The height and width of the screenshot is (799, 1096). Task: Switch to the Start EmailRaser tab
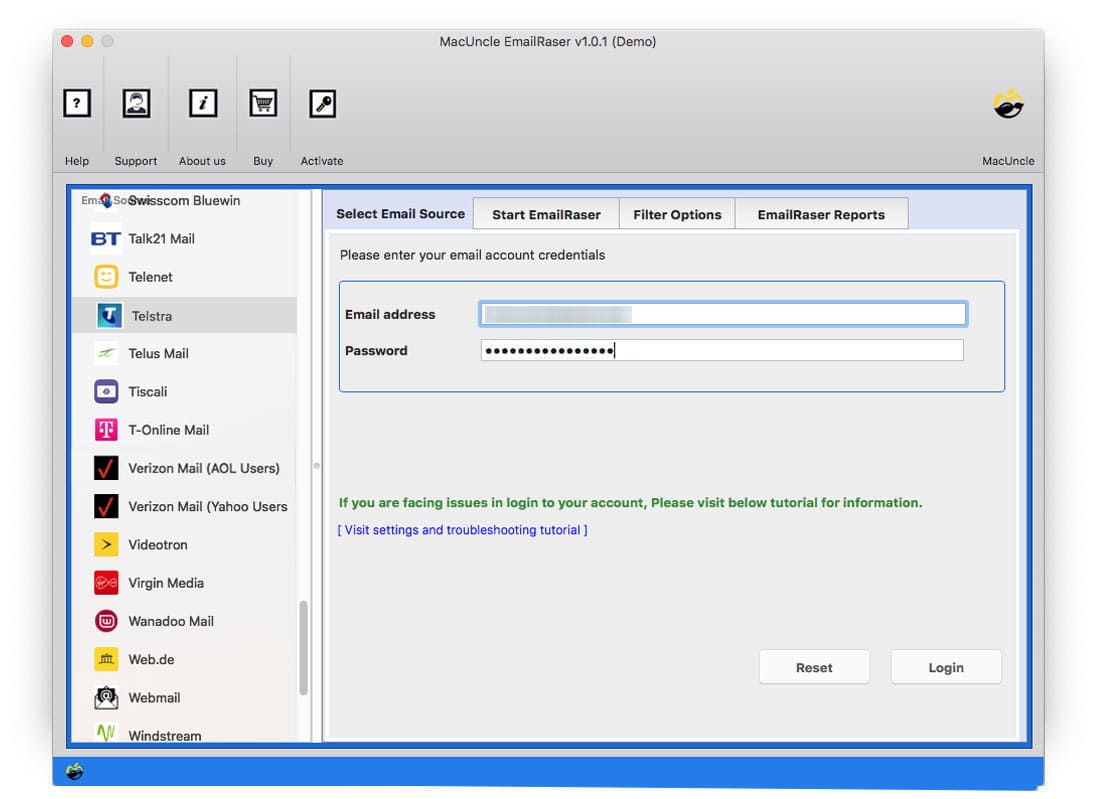click(545, 213)
